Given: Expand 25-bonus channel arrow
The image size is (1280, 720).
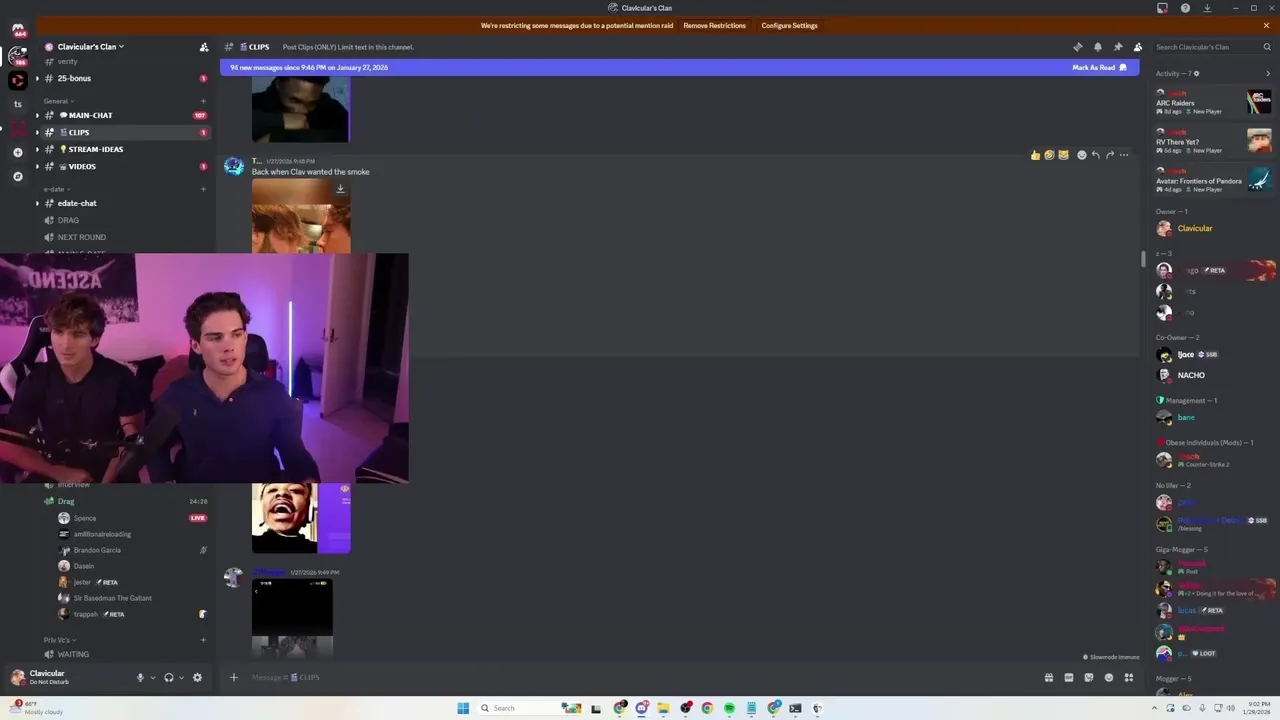Looking at the screenshot, I should point(37,78).
